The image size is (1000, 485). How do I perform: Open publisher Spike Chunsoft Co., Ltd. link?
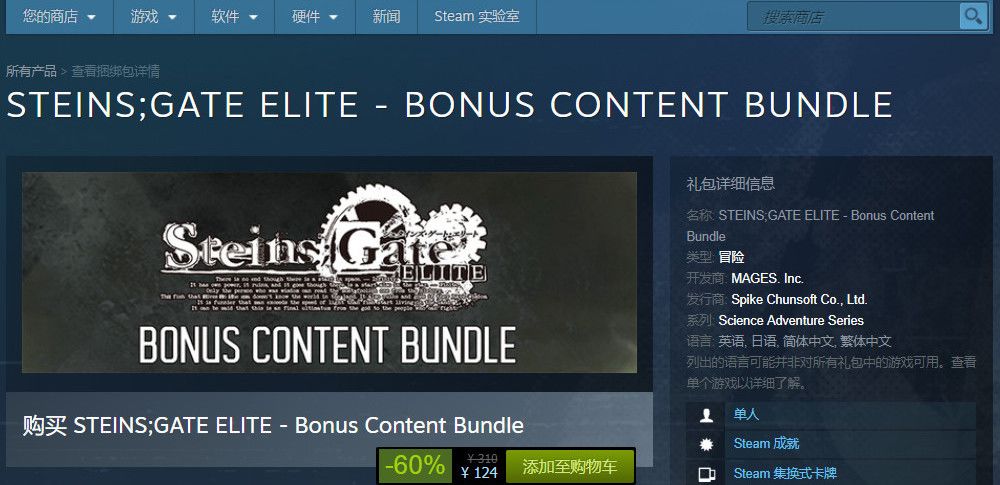pos(799,299)
